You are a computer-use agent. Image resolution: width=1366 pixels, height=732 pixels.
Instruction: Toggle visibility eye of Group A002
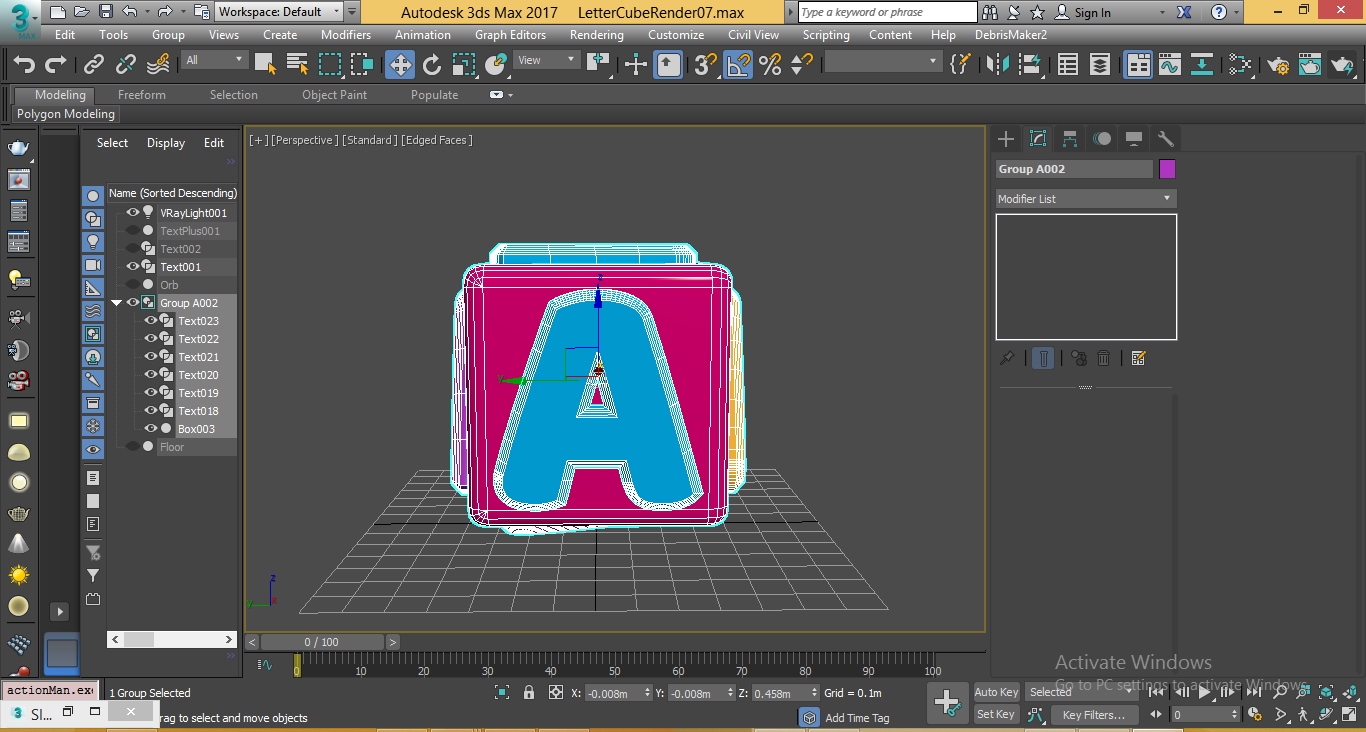tap(132, 303)
